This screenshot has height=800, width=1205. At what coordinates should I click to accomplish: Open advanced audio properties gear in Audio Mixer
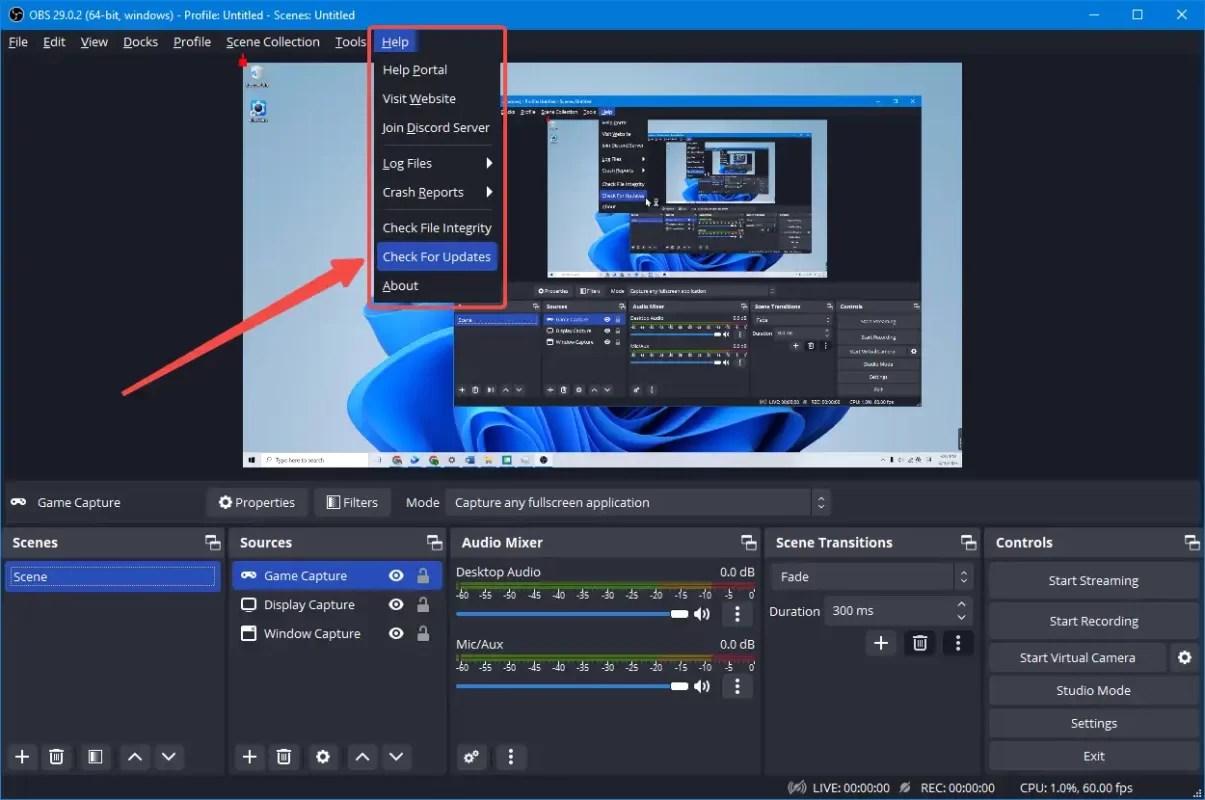[471, 757]
